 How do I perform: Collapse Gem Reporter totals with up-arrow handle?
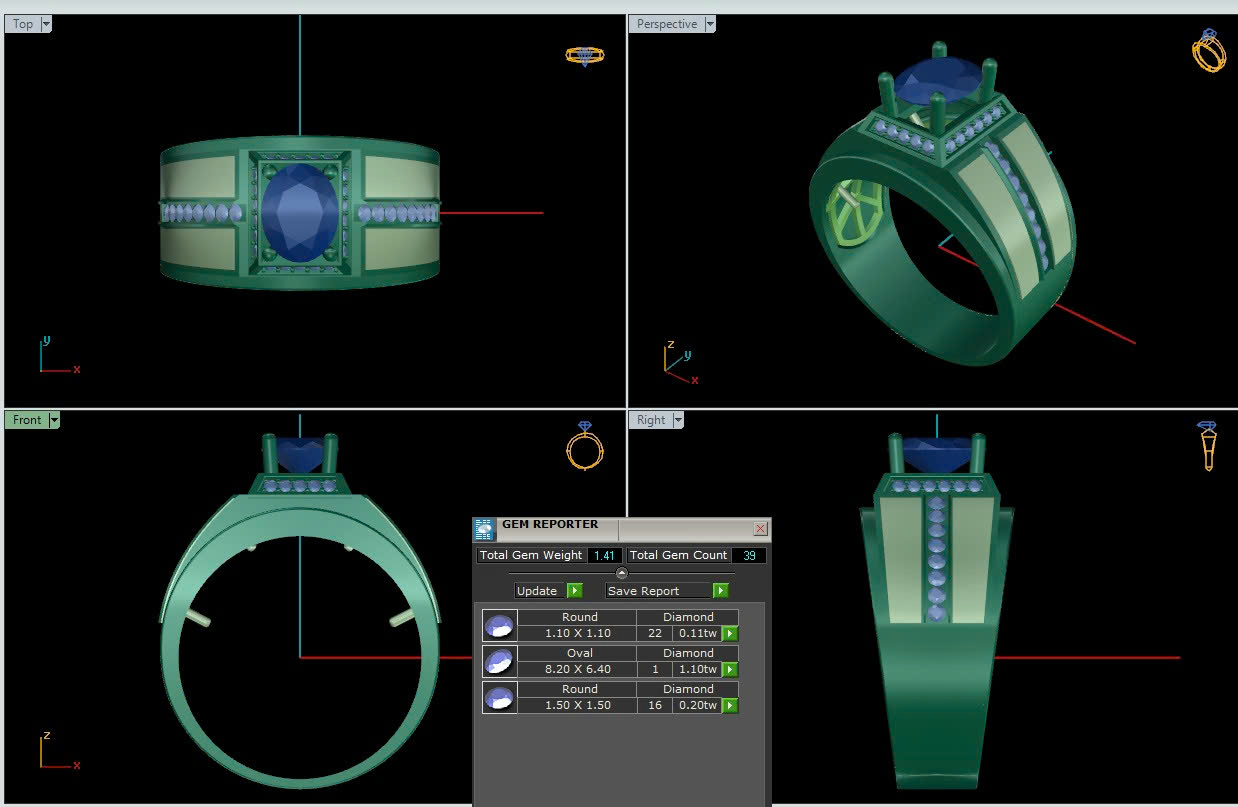(x=621, y=574)
